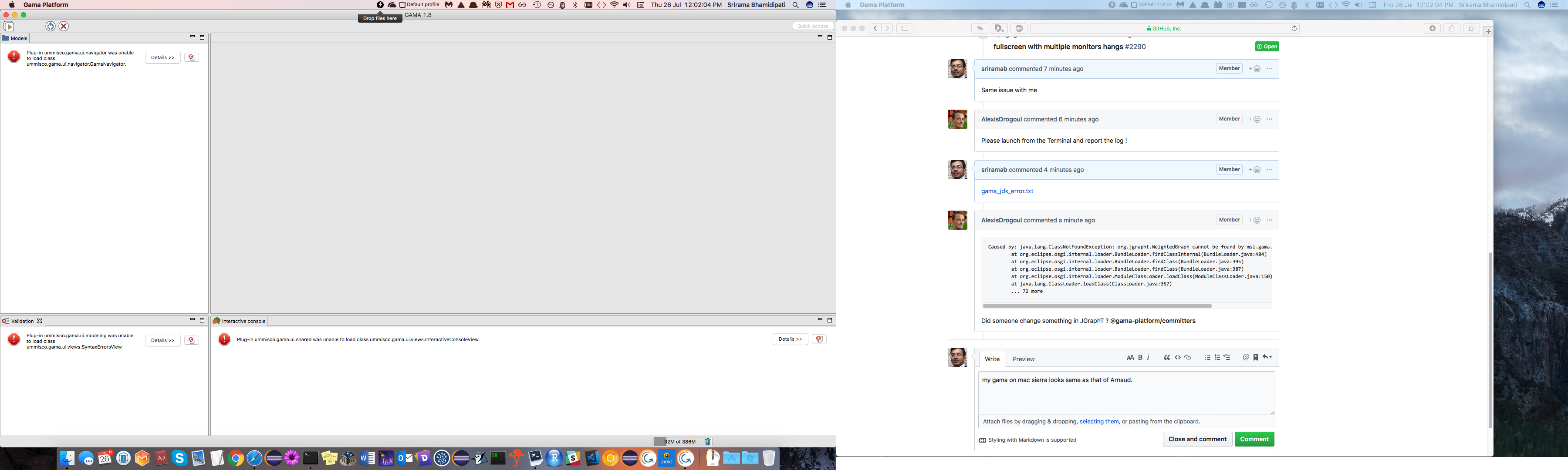Add reaction to sriramab's 7 minutes ago comment
1568x470 pixels.
click(1254, 69)
